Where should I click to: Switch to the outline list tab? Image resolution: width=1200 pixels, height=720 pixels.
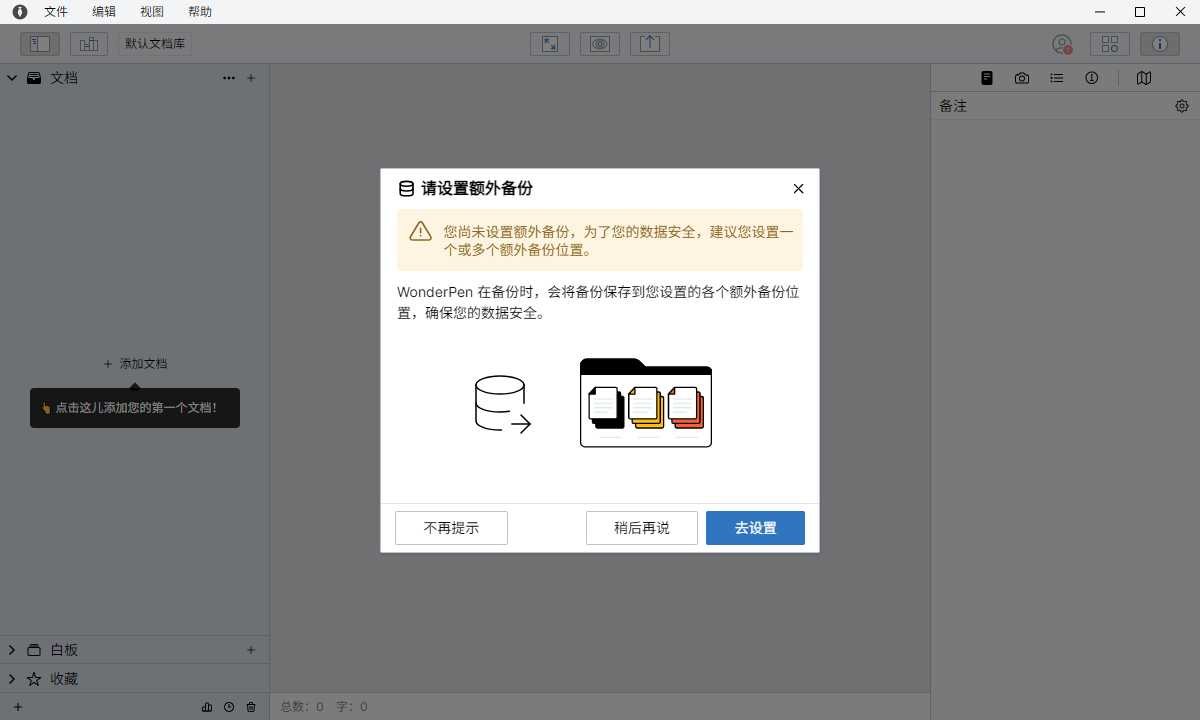pos(1057,78)
